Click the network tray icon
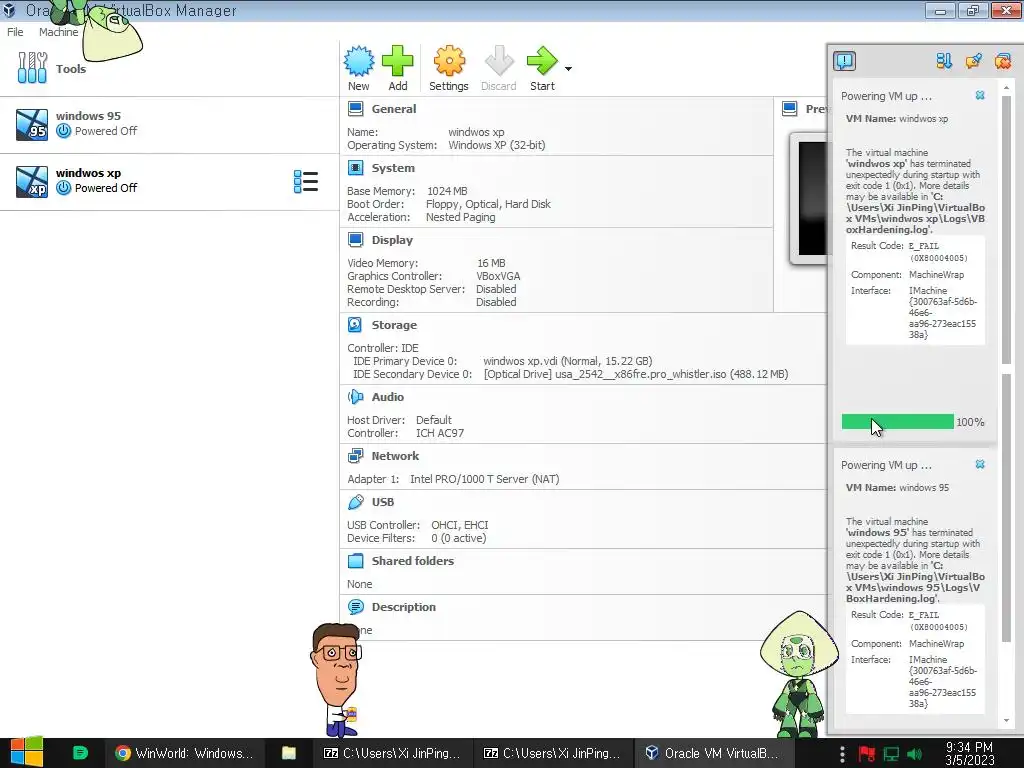 [891, 754]
